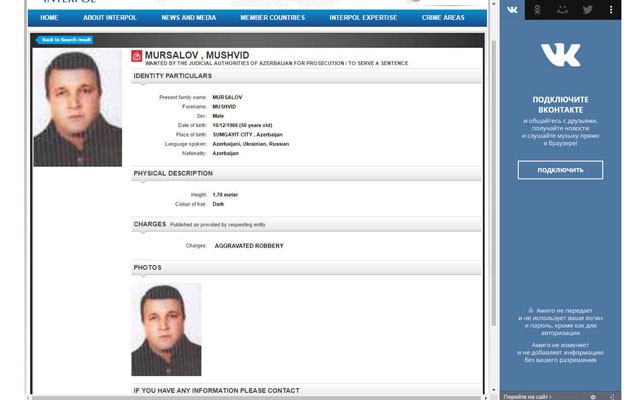This screenshot has width=637, height=400.
Task: Open the three-dot sidebar menu
Action: click(611, 10)
